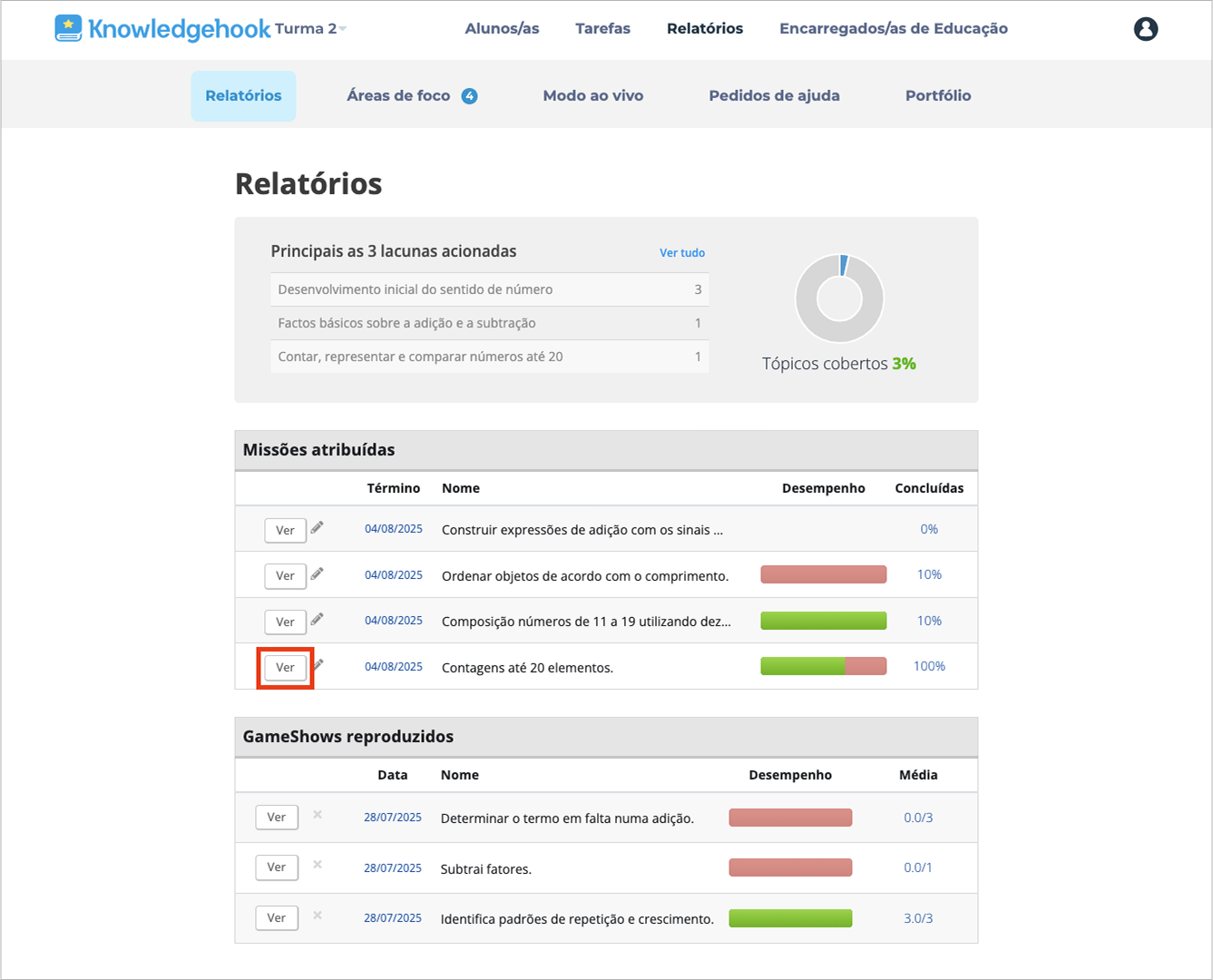
Task: View mission Construir expressões de adição
Action: 285,530
